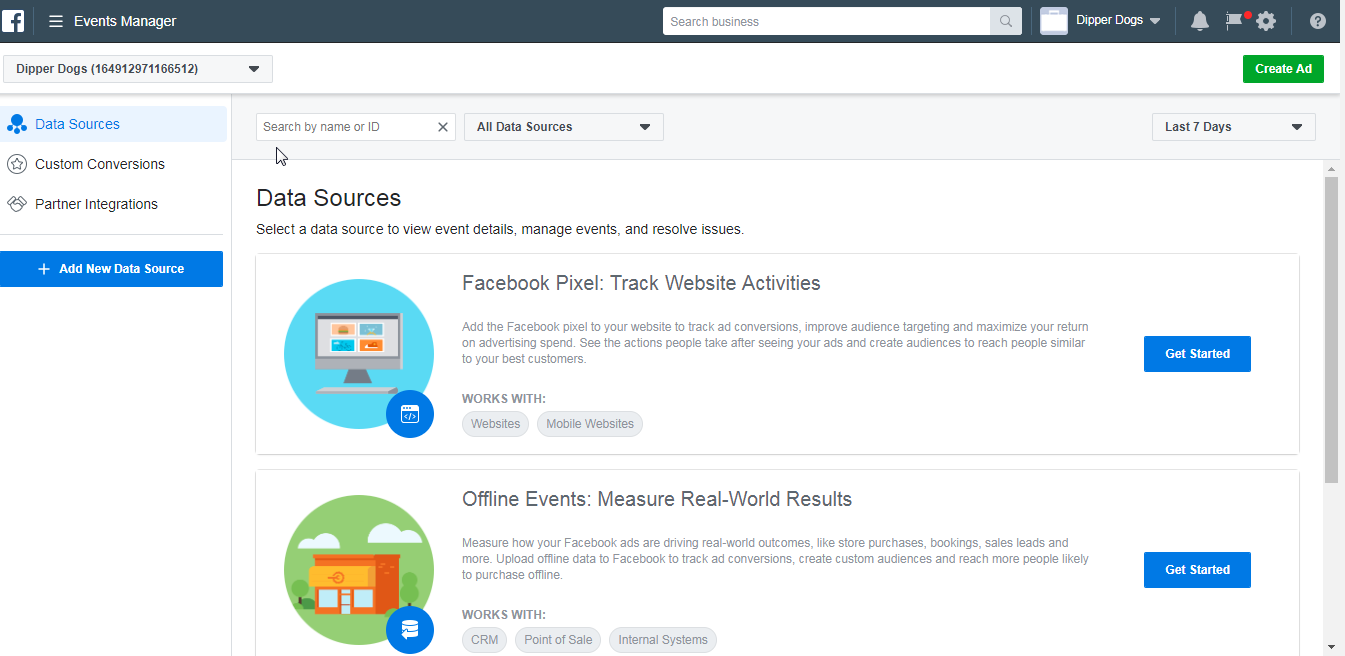Click the Partner Integrations handshake icon
Screen dimensions: 1345x656
pos(17,204)
